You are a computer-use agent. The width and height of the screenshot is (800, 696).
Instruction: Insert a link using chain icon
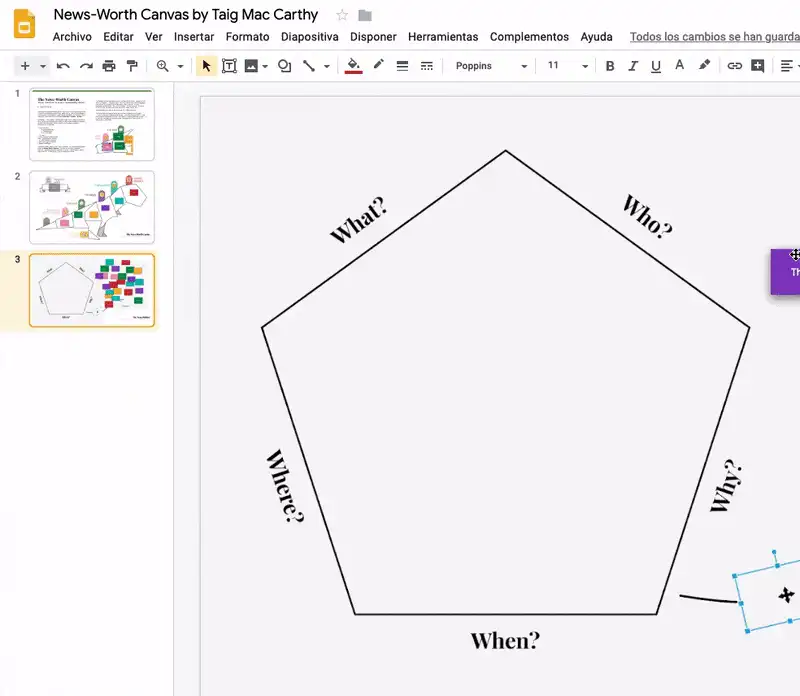(x=734, y=66)
